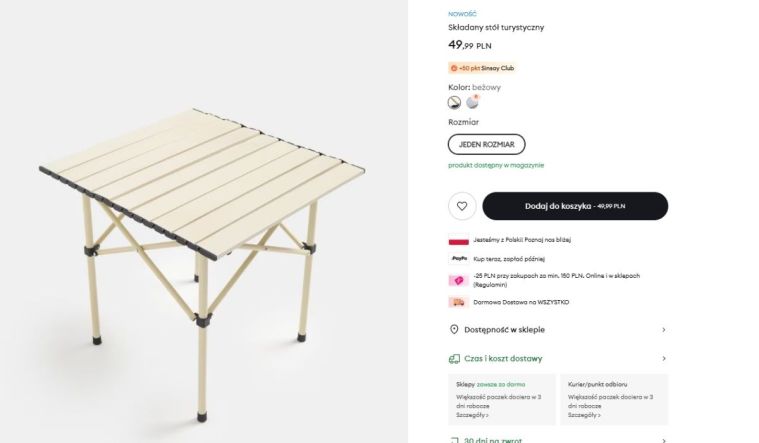
Task: Click the green delivery cost icon
Action: click(455, 358)
